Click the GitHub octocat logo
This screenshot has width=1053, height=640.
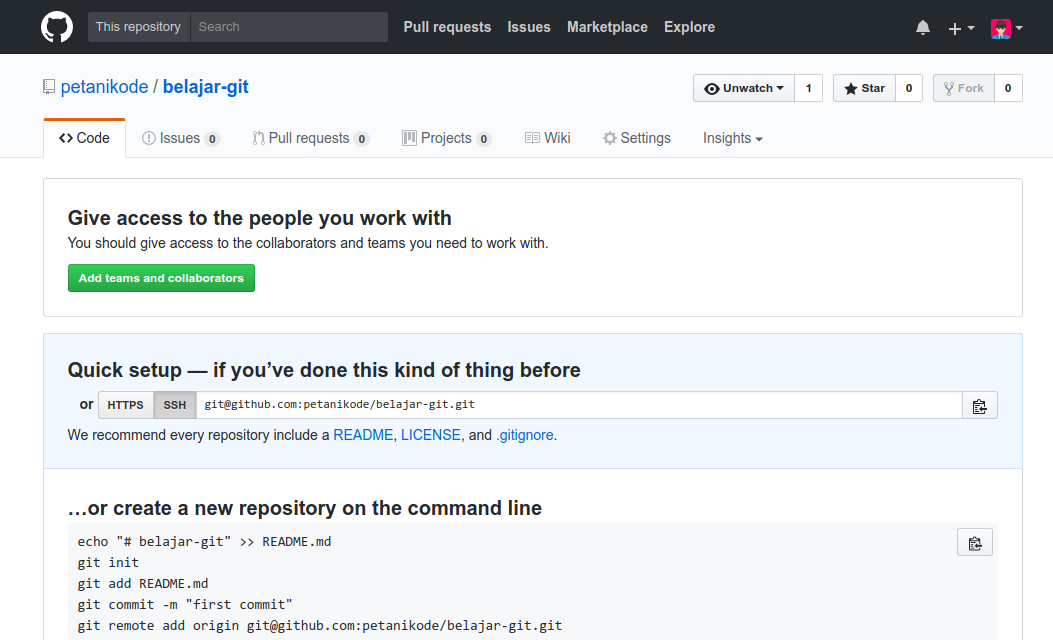click(x=56, y=27)
